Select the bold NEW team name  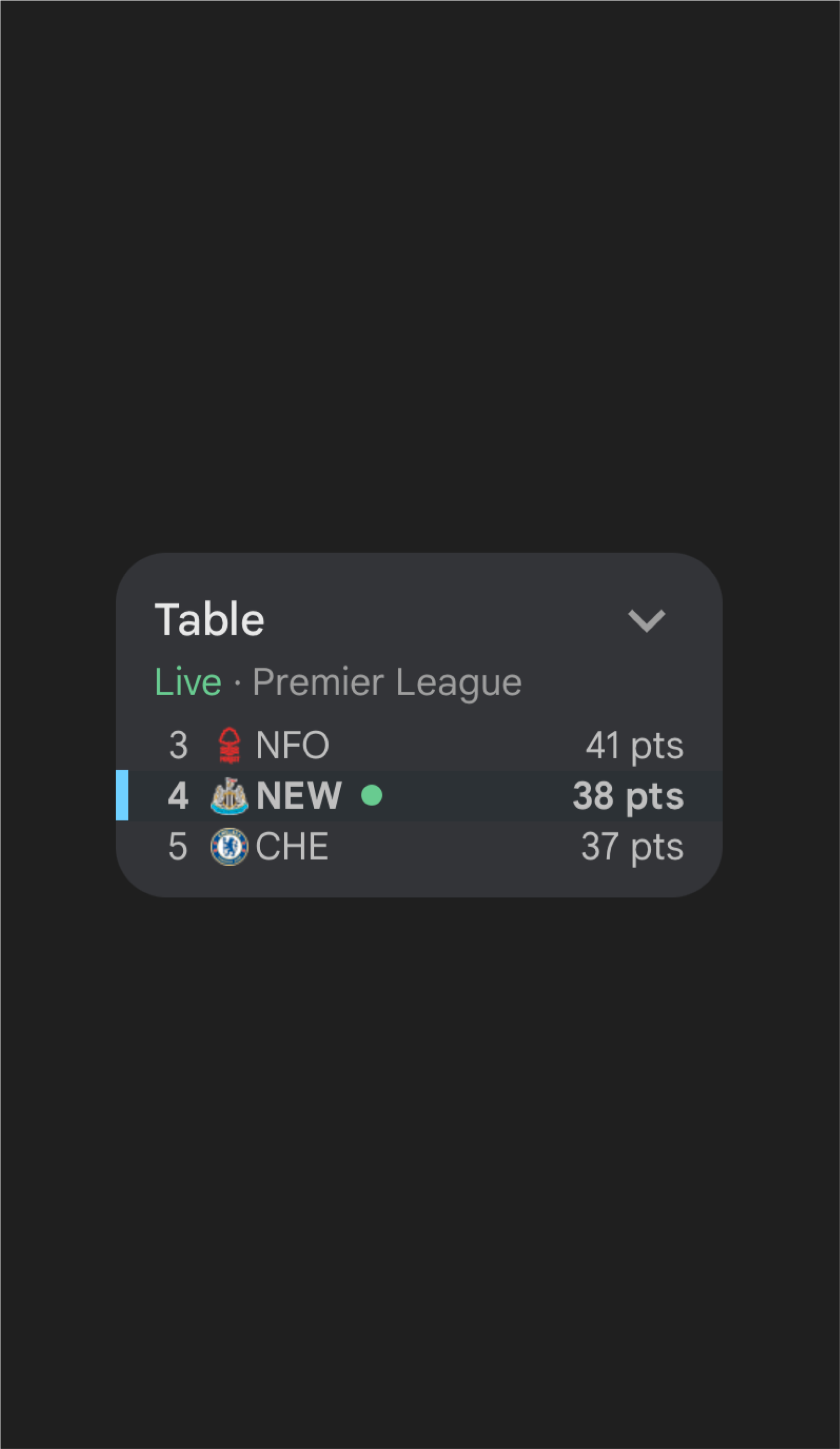click(299, 796)
